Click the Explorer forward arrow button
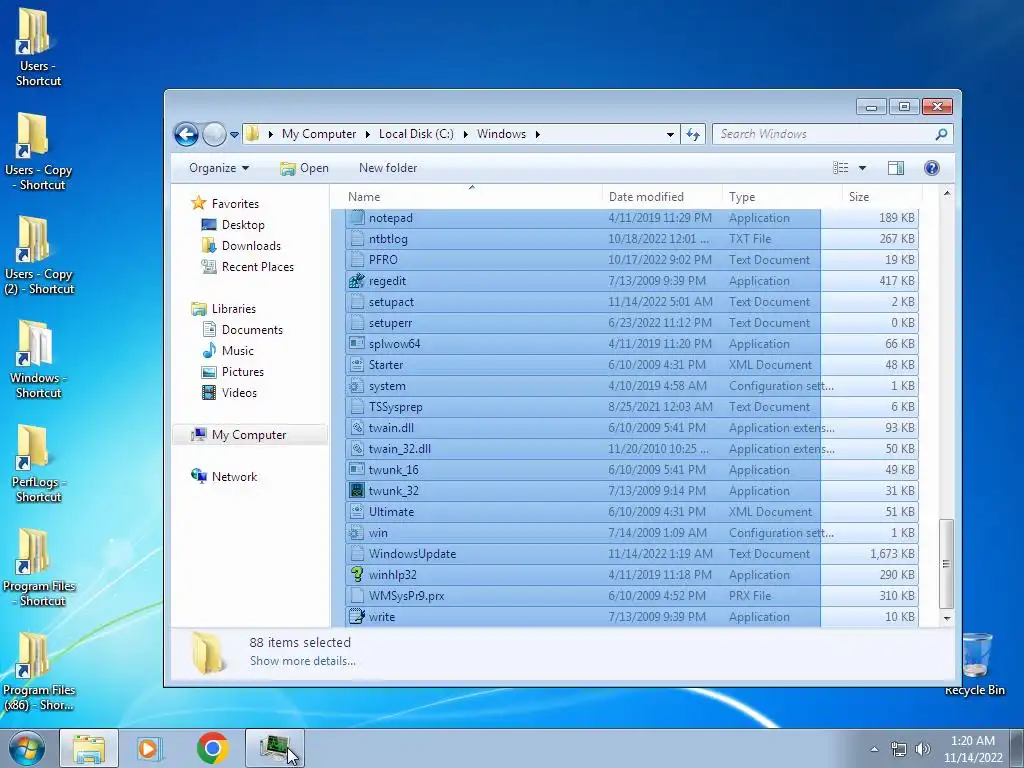 click(214, 135)
